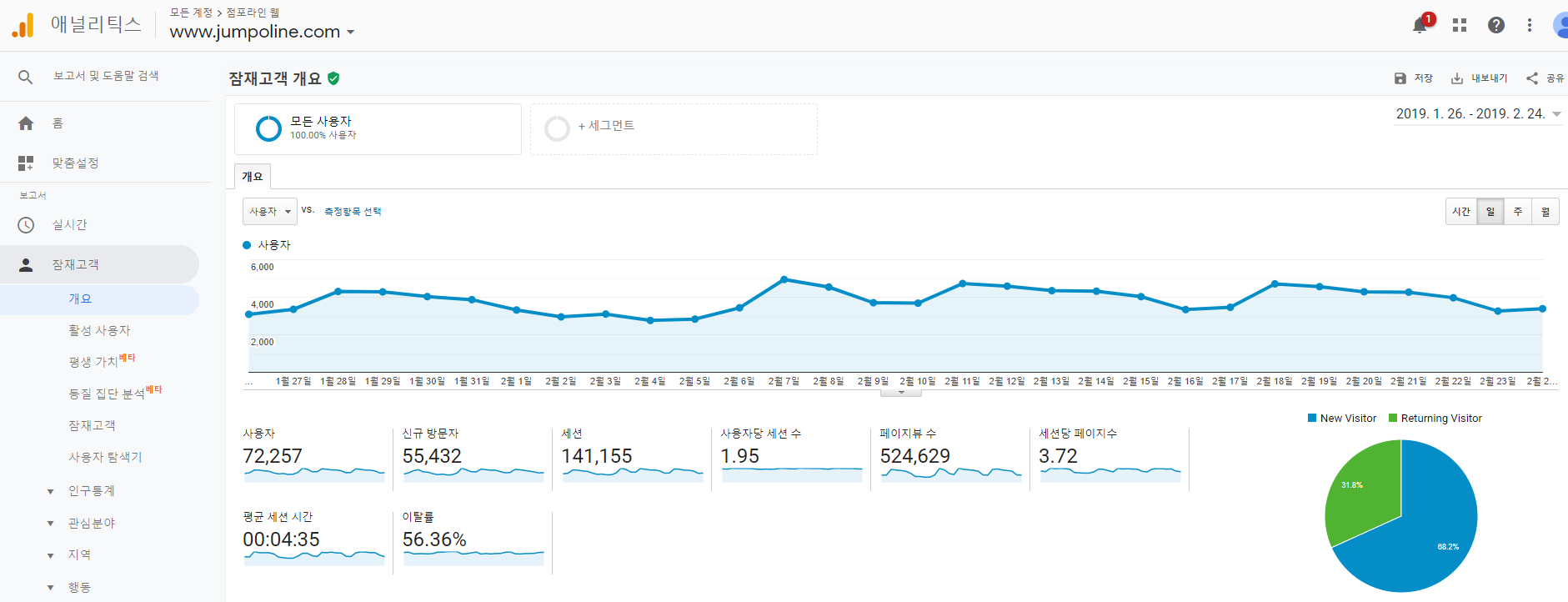Image resolution: width=1568 pixels, height=602 pixels.
Task: Switch chart granularity to 주 (weekly)
Action: tap(1518, 212)
